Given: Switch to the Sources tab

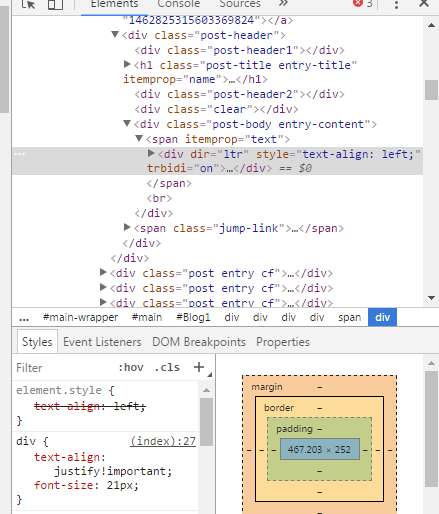Looking at the screenshot, I should tap(240, 4).
